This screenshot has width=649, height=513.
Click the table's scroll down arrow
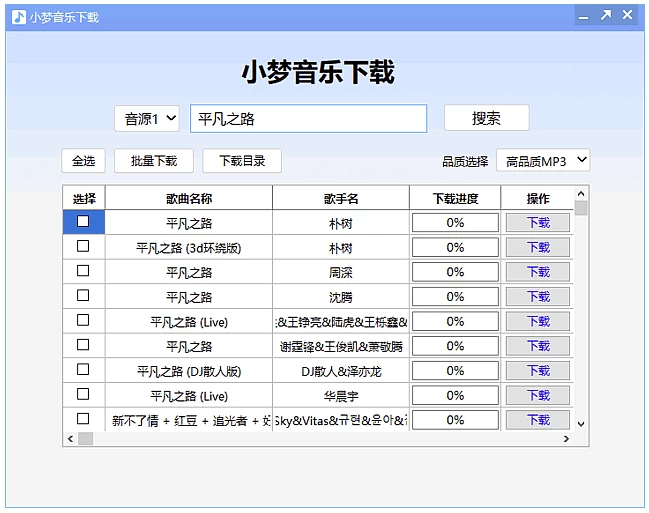point(581,424)
